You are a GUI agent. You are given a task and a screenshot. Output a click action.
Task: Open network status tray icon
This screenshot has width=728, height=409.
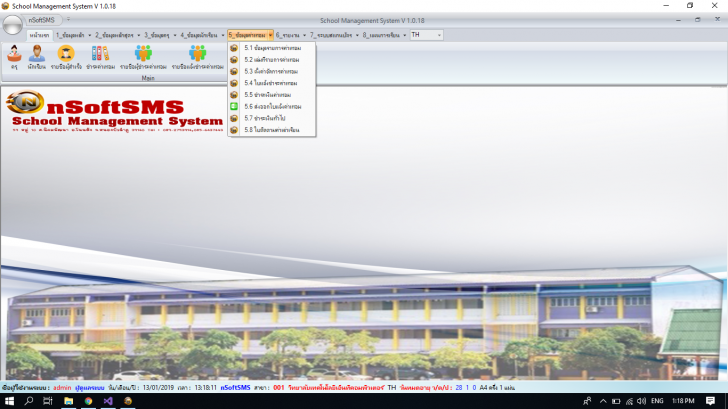[x=629, y=401]
